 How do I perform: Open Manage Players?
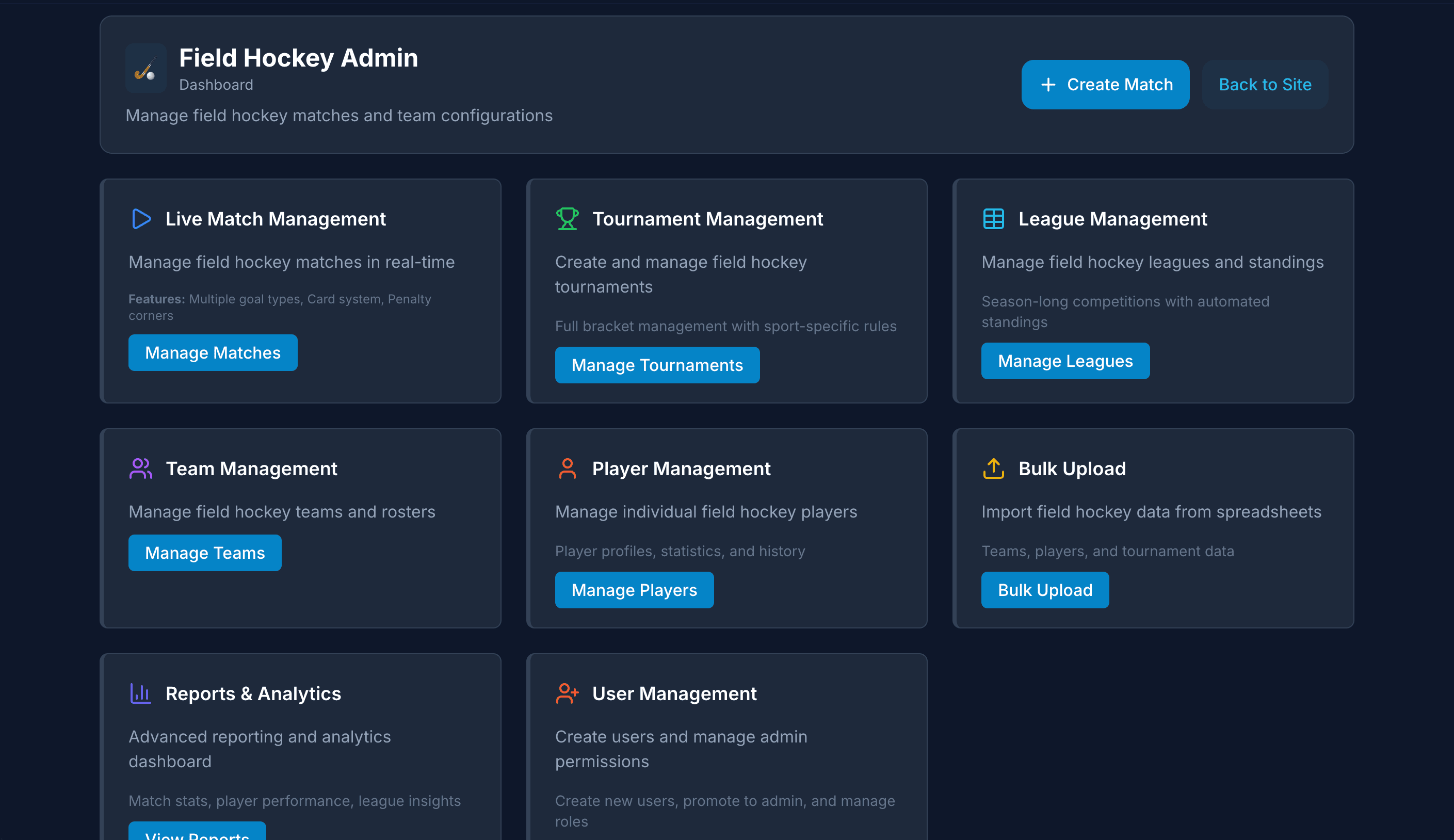(634, 590)
